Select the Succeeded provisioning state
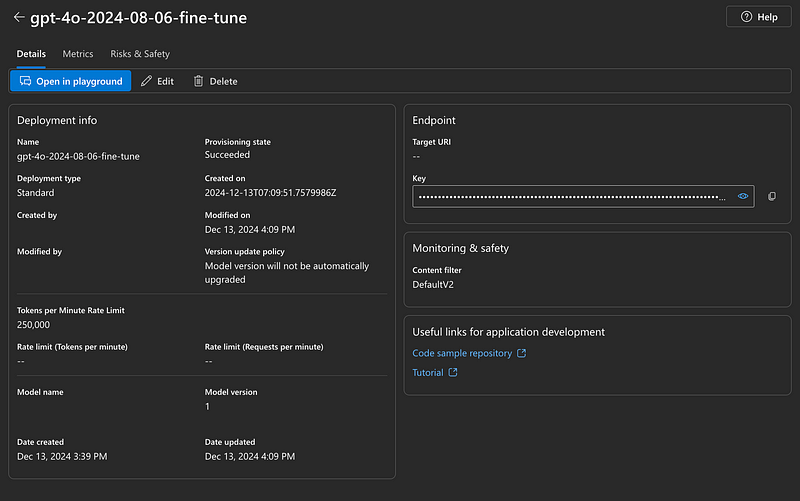The image size is (800, 501). click(x=227, y=155)
